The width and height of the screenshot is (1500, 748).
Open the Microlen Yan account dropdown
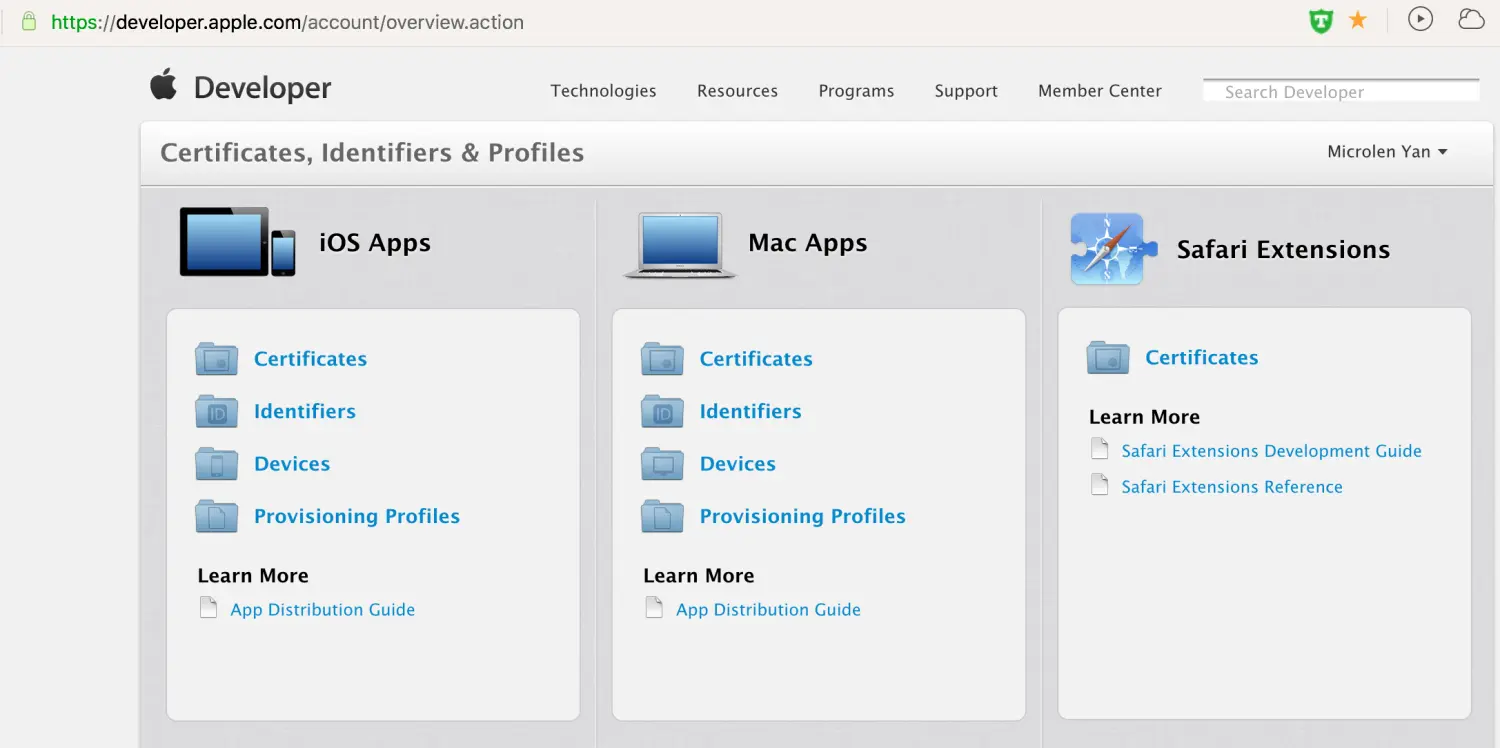(x=1387, y=152)
